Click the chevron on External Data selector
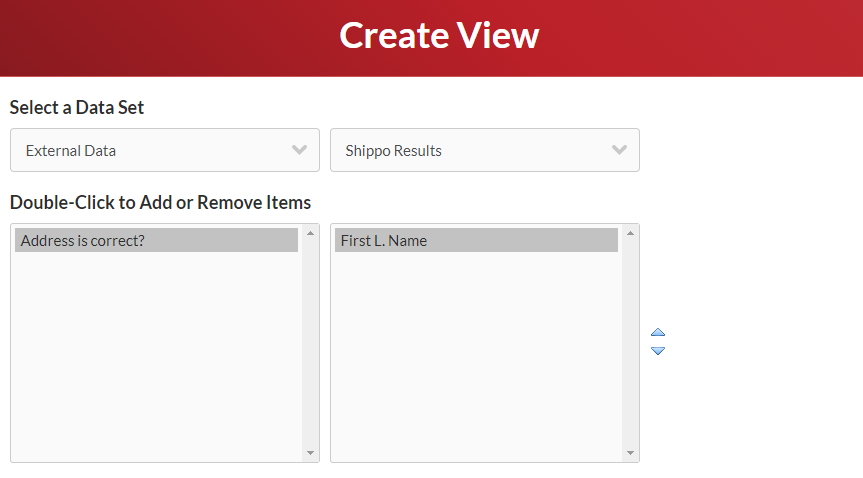 [299, 150]
